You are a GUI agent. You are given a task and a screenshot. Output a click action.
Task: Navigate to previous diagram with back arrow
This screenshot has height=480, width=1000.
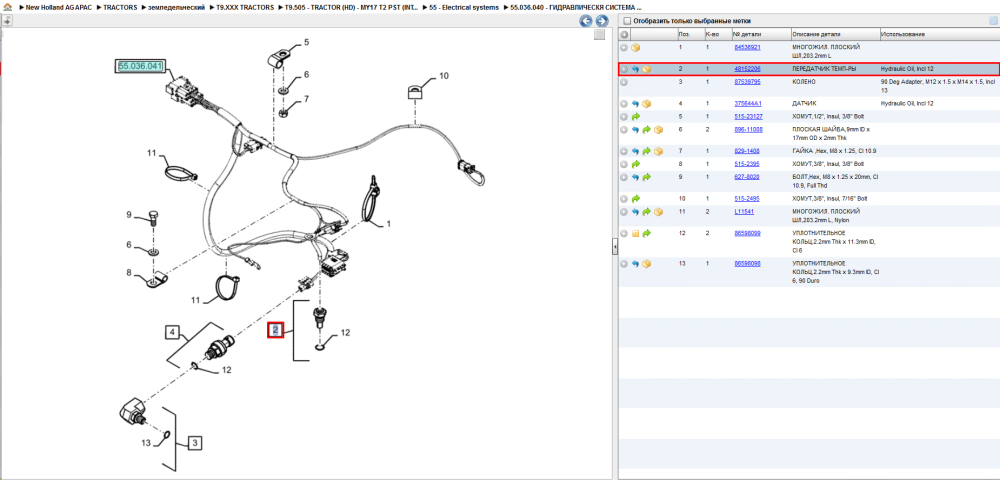[x=585, y=21]
